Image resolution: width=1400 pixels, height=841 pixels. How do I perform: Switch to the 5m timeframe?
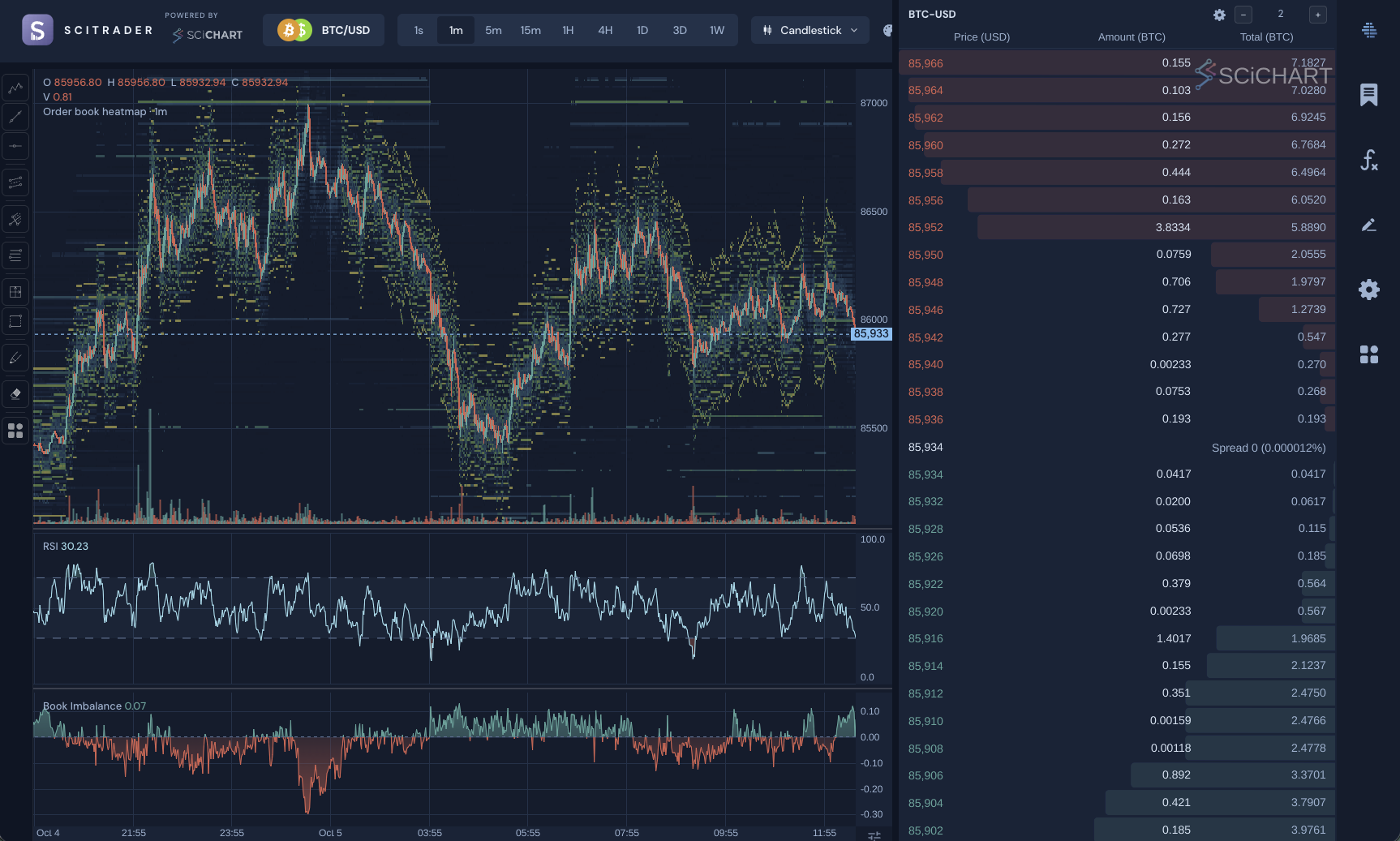click(493, 30)
